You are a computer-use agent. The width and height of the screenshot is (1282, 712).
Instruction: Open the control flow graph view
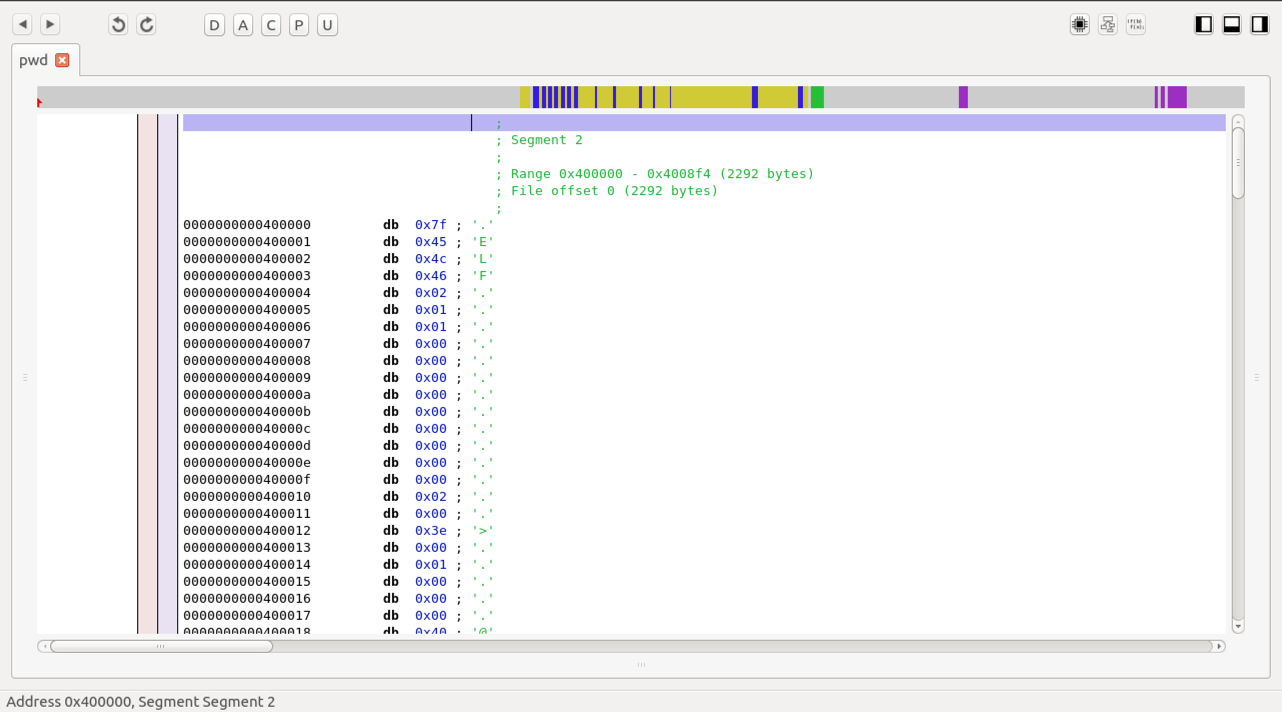pyautogui.click(x=1107, y=25)
